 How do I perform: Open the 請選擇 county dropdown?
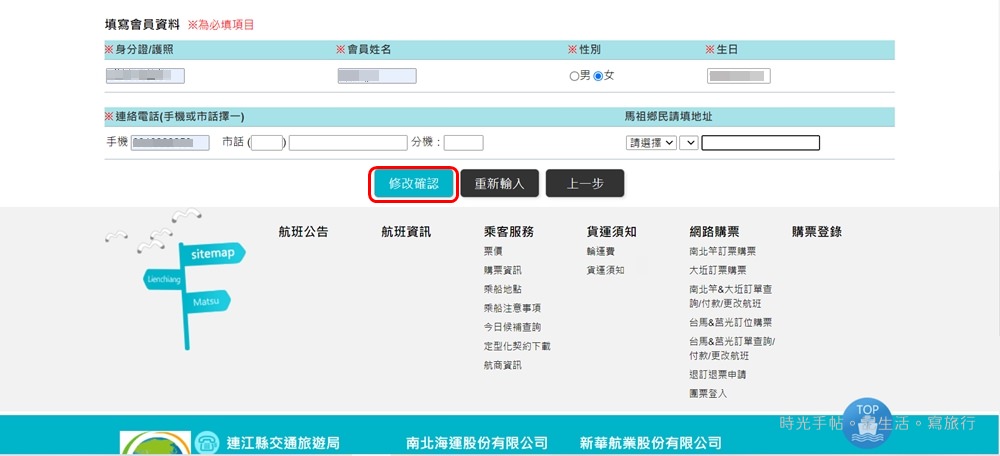point(651,143)
